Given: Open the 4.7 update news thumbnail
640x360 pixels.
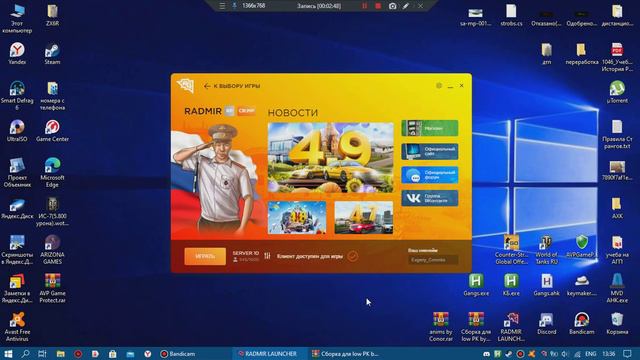Looking at the screenshot, I should (x=364, y=217).
